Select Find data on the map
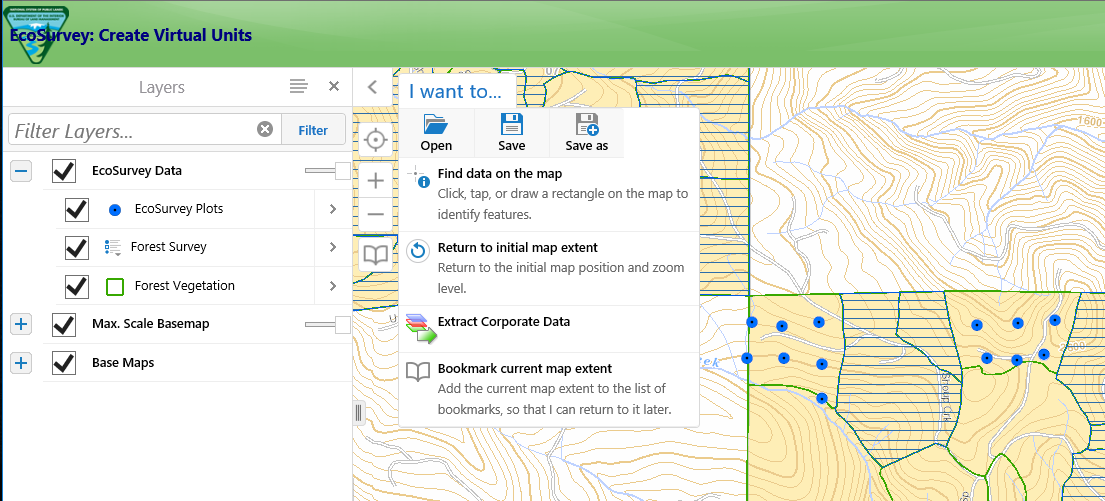This screenshot has height=501, width=1105. pos(549,194)
